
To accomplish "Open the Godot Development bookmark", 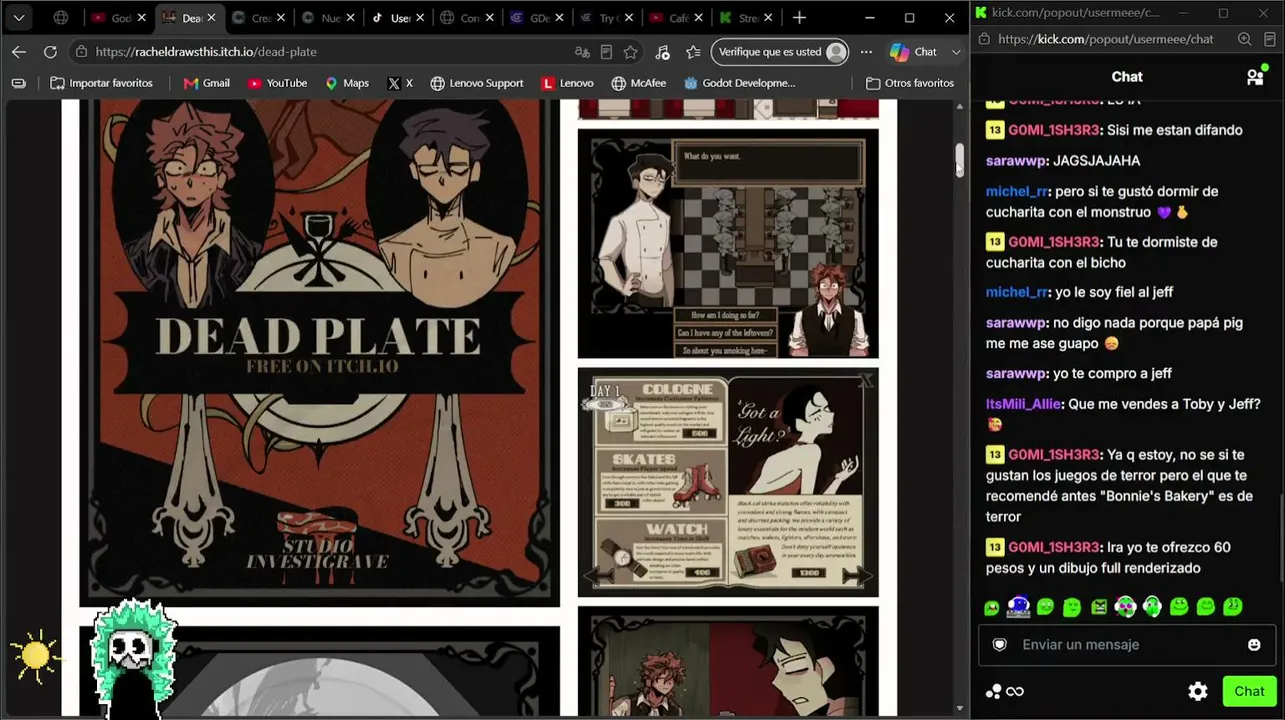I will pos(740,83).
